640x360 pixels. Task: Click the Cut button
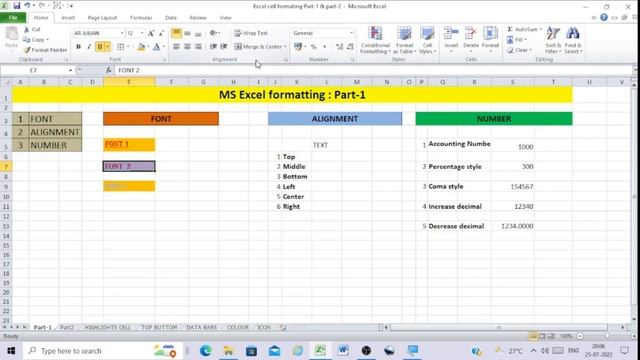32,29
